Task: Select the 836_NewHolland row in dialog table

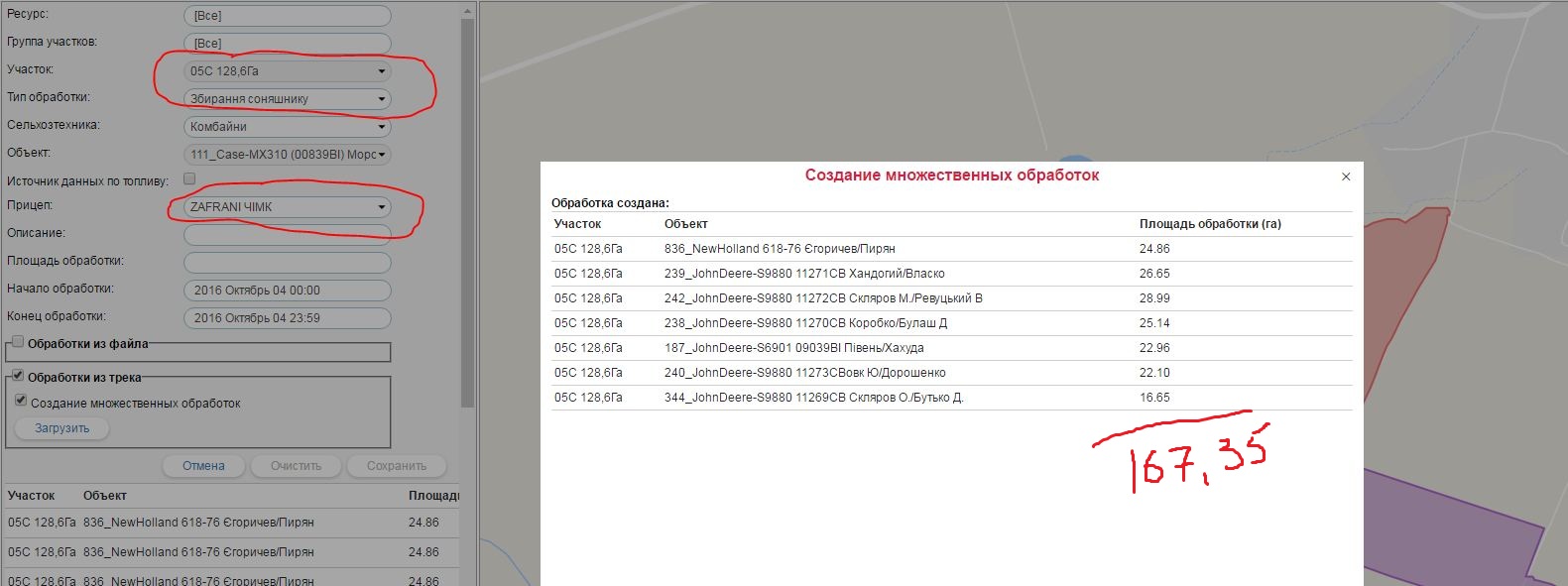Action: [780, 249]
